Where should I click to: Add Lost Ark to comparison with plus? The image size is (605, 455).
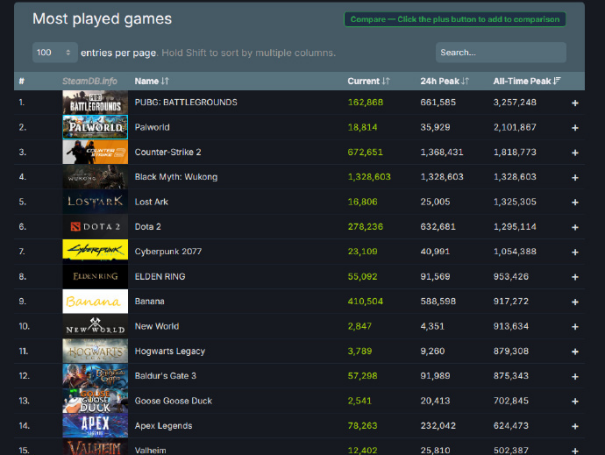[575, 202]
